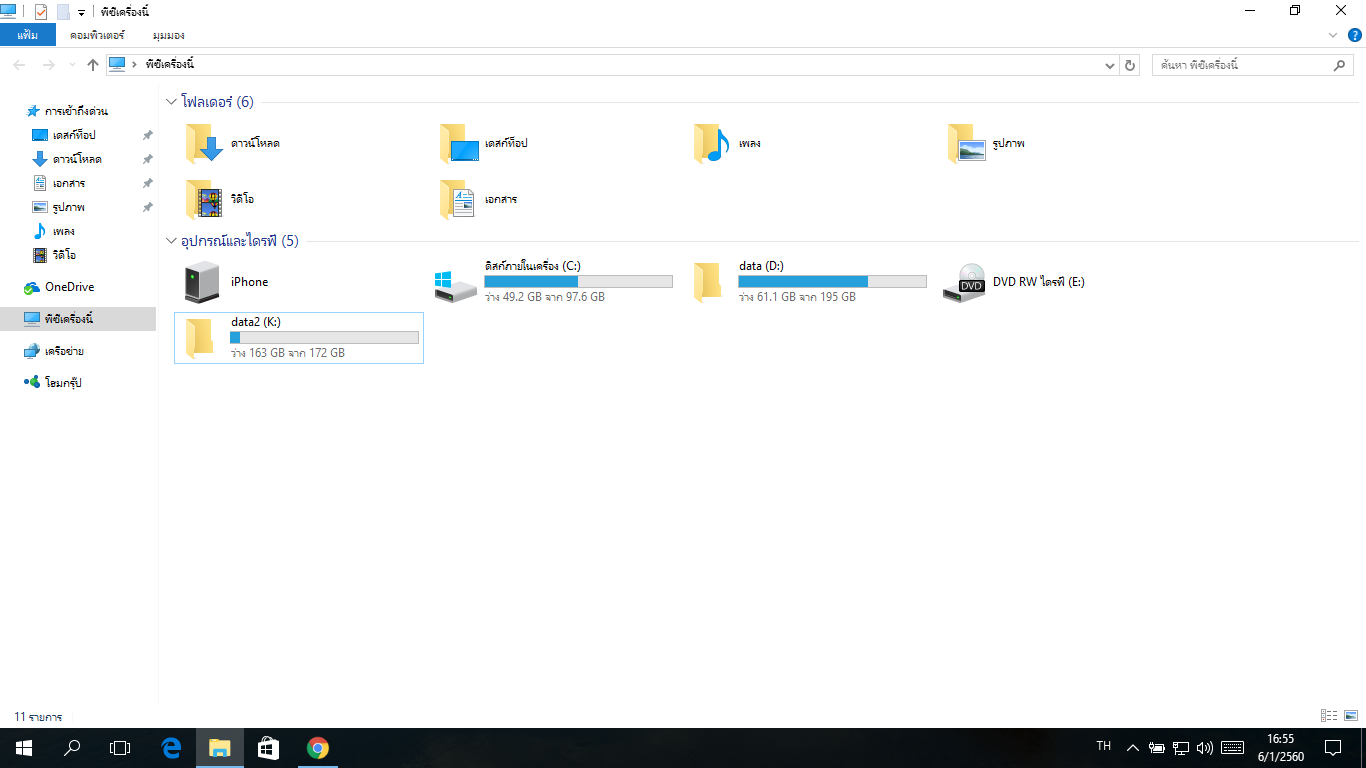The height and width of the screenshot is (768, 1366).
Task: Click the พีซีเครื่องนี้ breadcrumb in the address bar
Action: tap(169, 65)
